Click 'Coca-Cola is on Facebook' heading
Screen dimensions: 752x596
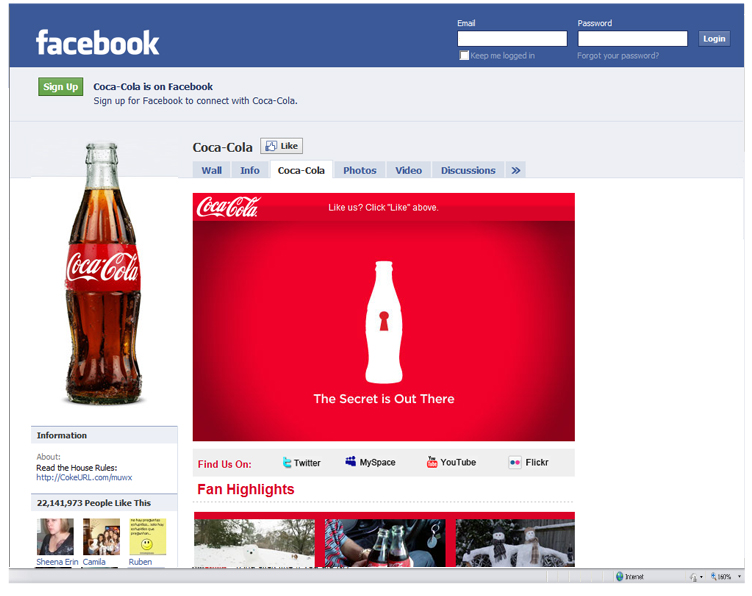point(153,87)
